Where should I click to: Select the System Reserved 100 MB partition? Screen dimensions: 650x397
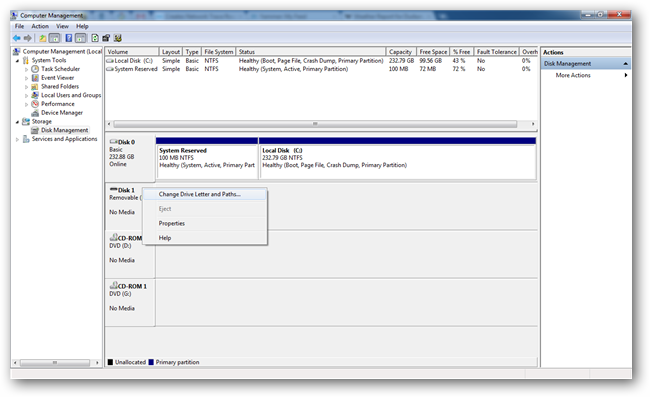click(x=207, y=162)
